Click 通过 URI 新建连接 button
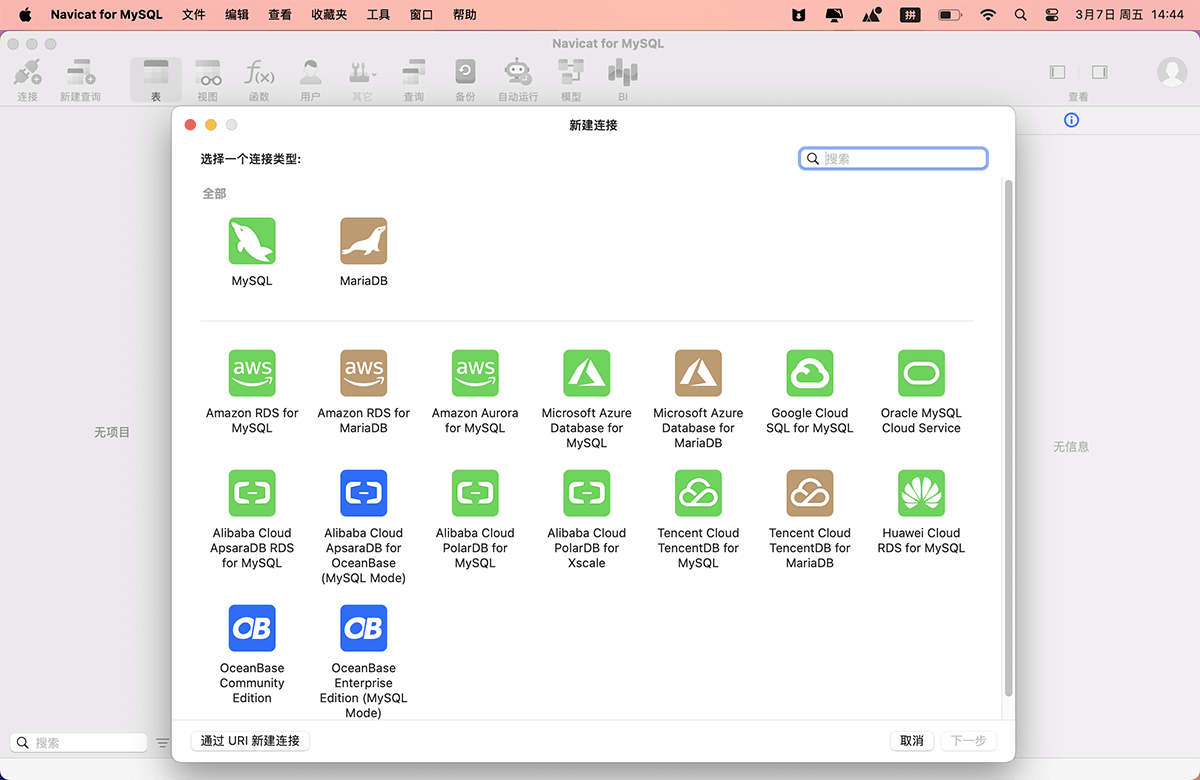 point(250,741)
